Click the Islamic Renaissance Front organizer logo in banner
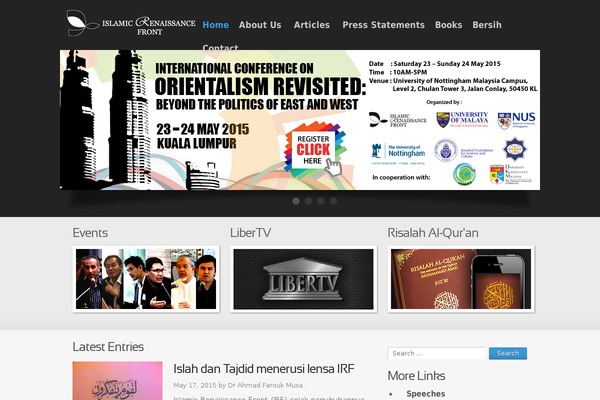 [x=398, y=120]
